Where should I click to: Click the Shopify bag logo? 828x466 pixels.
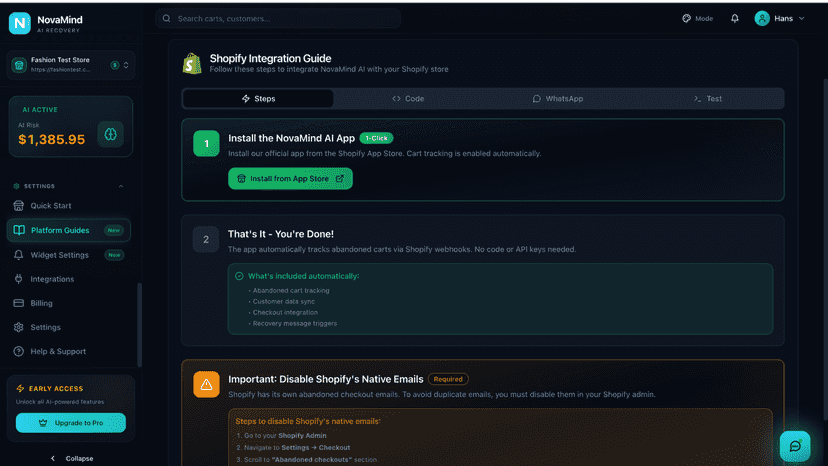pyautogui.click(x=192, y=63)
